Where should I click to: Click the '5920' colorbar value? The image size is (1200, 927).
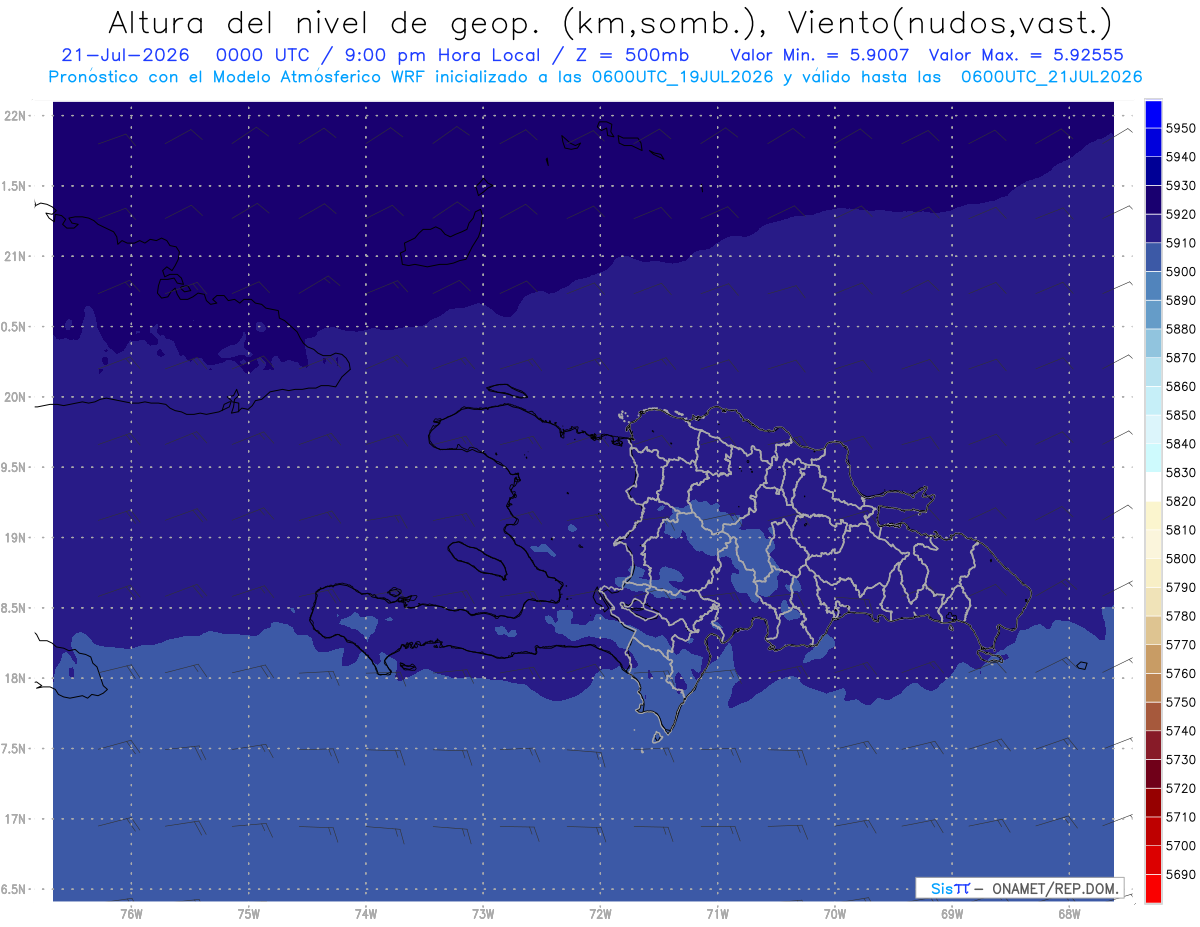pyautogui.click(x=1181, y=214)
